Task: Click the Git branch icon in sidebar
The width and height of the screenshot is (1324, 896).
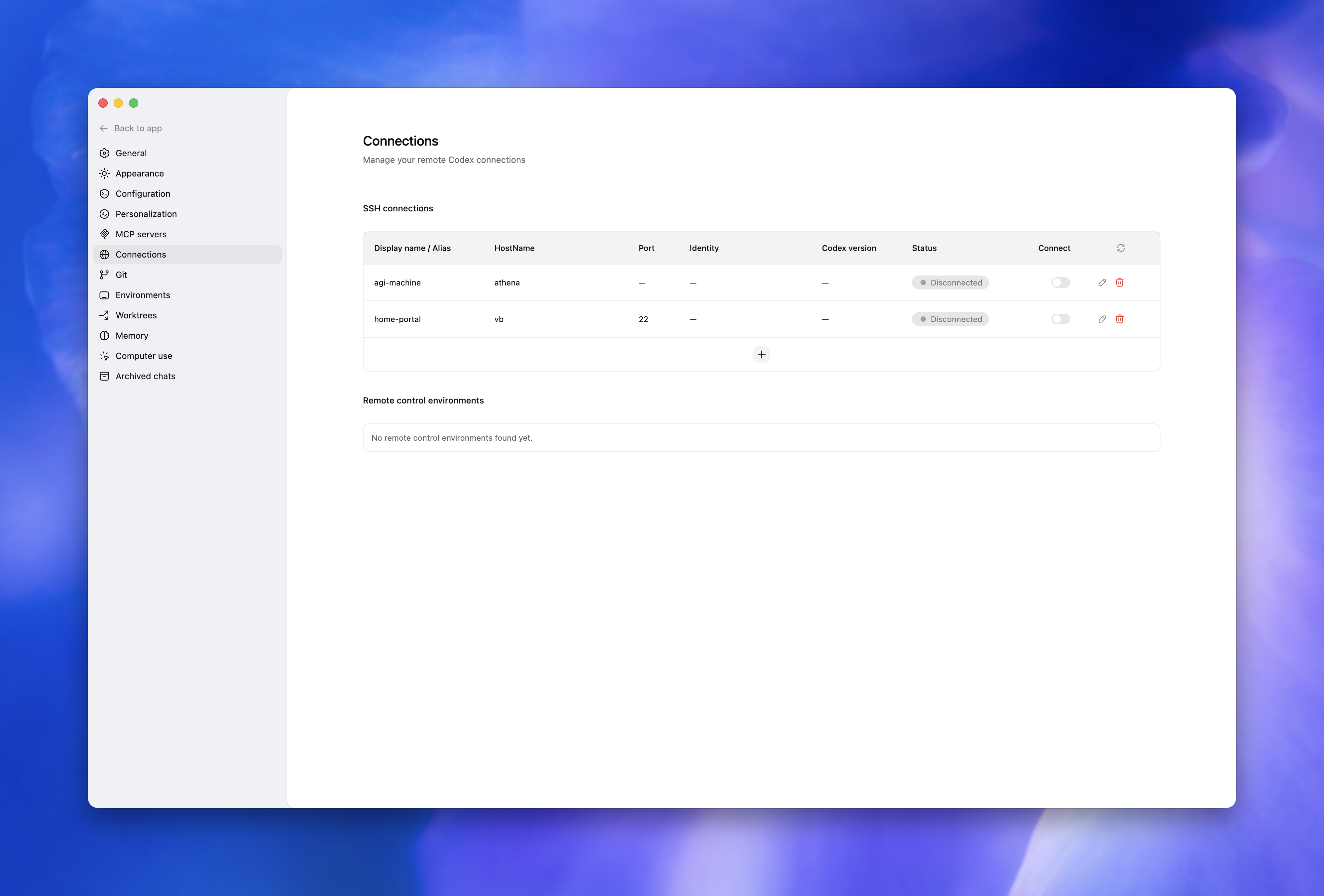Action: [104, 275]
